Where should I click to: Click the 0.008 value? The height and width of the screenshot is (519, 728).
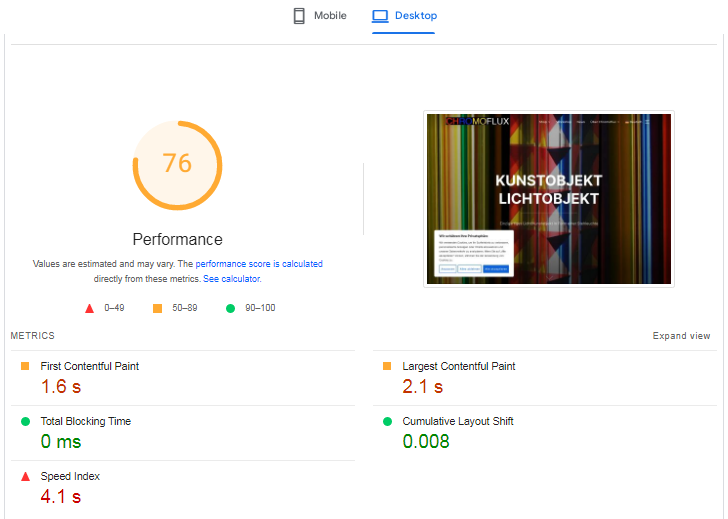[426, 441]
